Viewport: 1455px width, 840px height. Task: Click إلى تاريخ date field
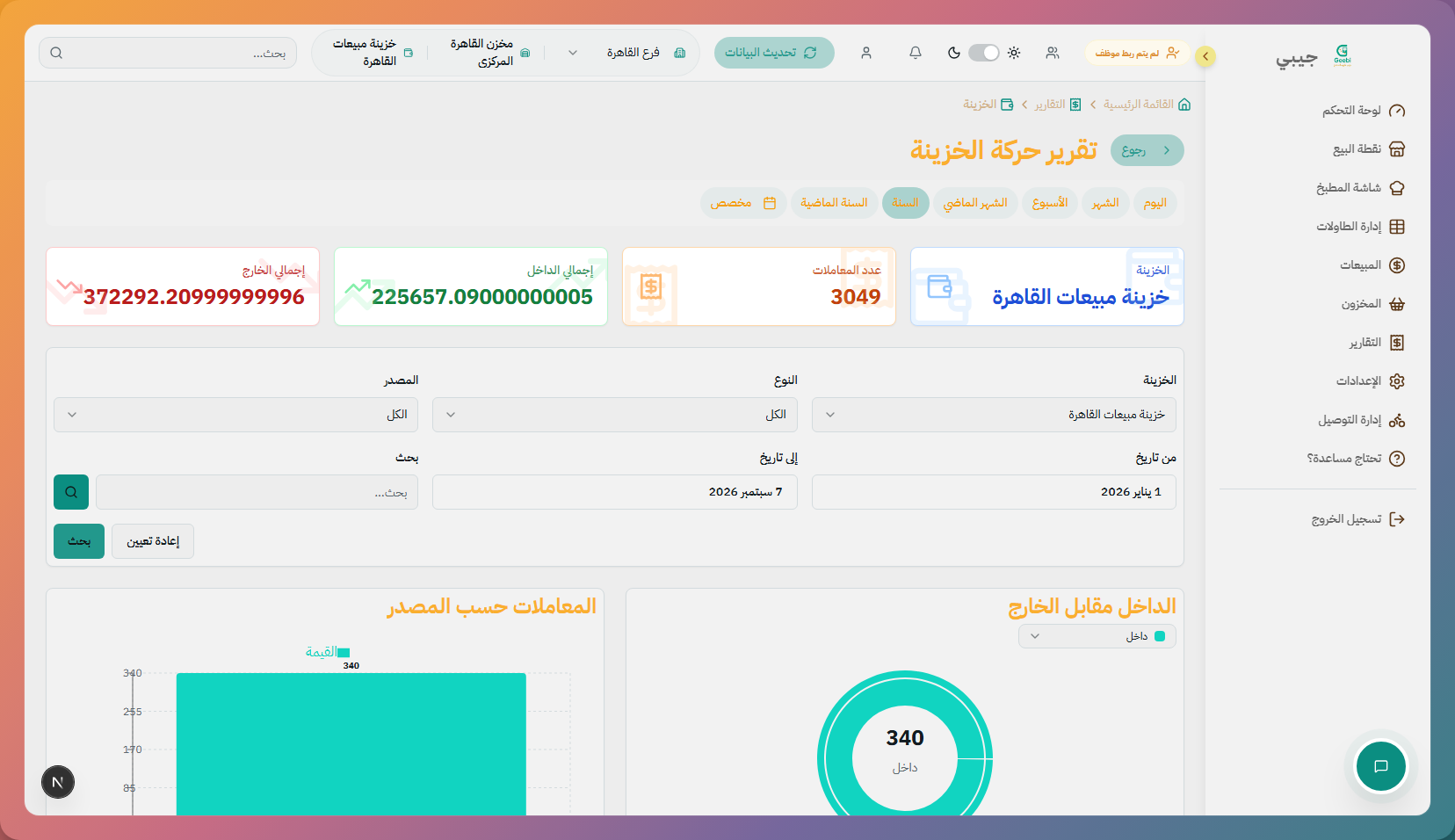[x=615, y=492]
